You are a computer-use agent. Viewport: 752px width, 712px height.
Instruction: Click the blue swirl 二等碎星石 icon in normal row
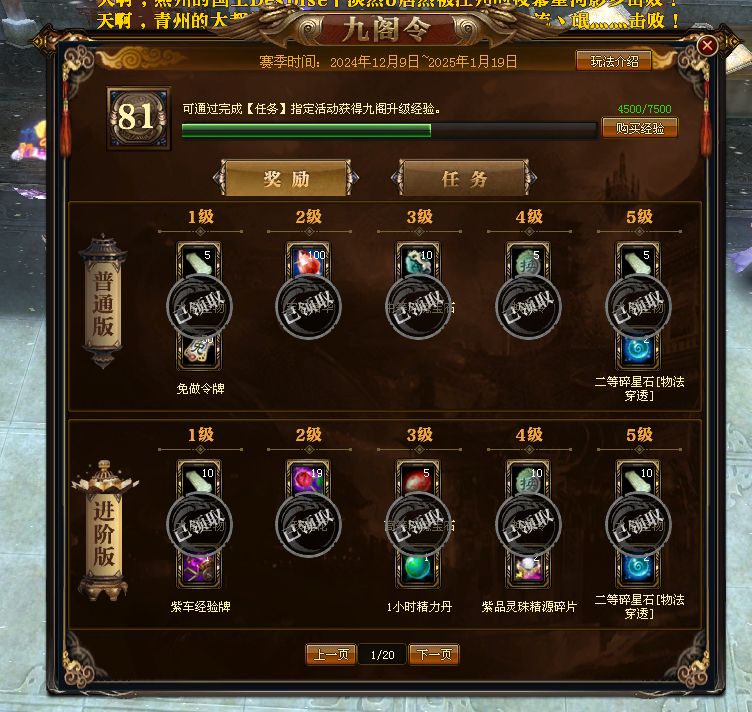tap(637, 351)
